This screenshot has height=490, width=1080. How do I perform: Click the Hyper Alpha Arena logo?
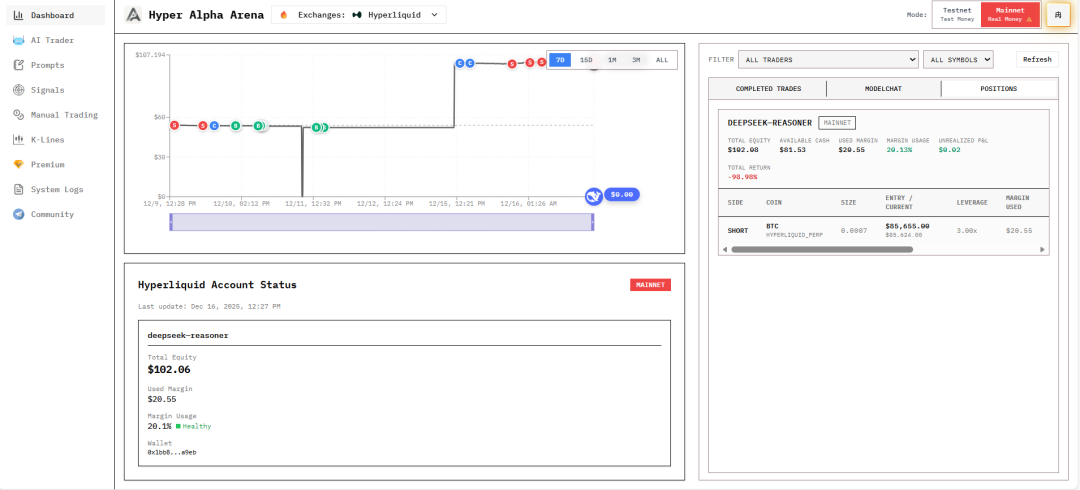133,15
